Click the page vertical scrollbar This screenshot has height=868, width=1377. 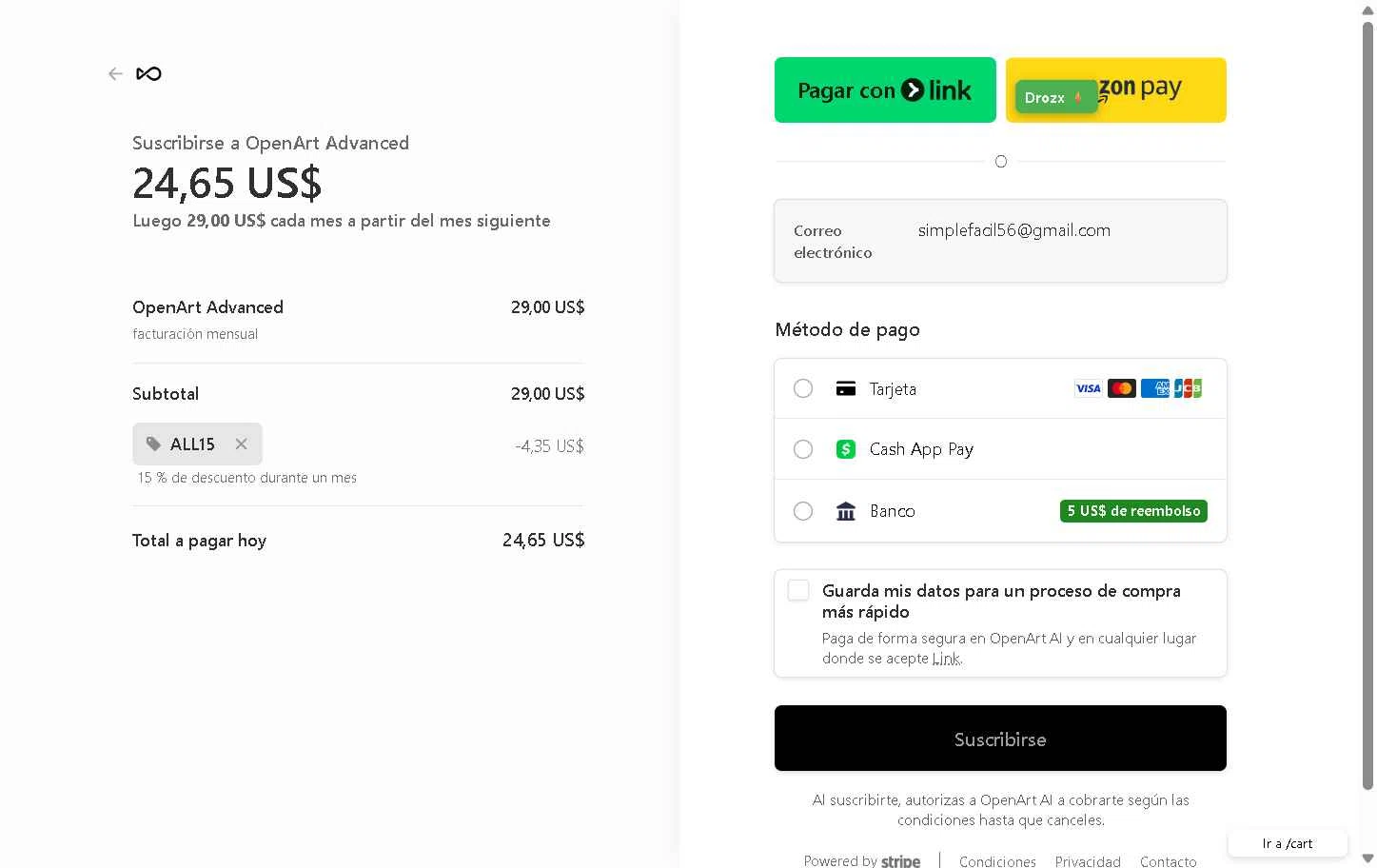point(1367,404)
